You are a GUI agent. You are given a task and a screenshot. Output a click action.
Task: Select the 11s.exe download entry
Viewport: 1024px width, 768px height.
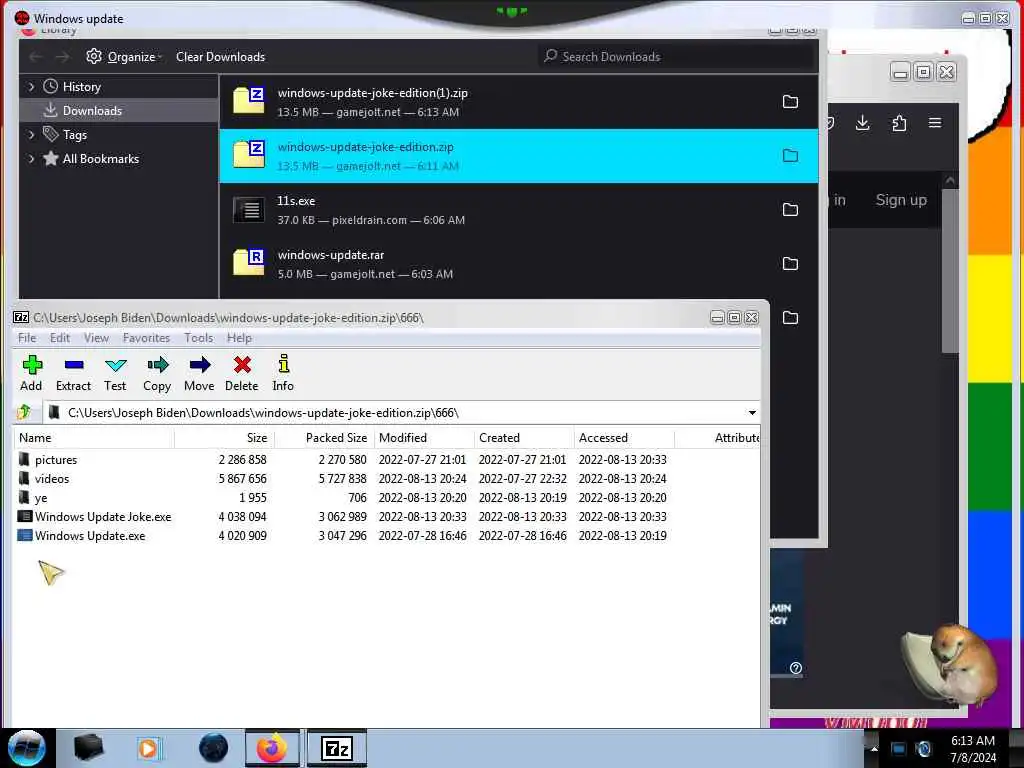[x=519, y=210]
